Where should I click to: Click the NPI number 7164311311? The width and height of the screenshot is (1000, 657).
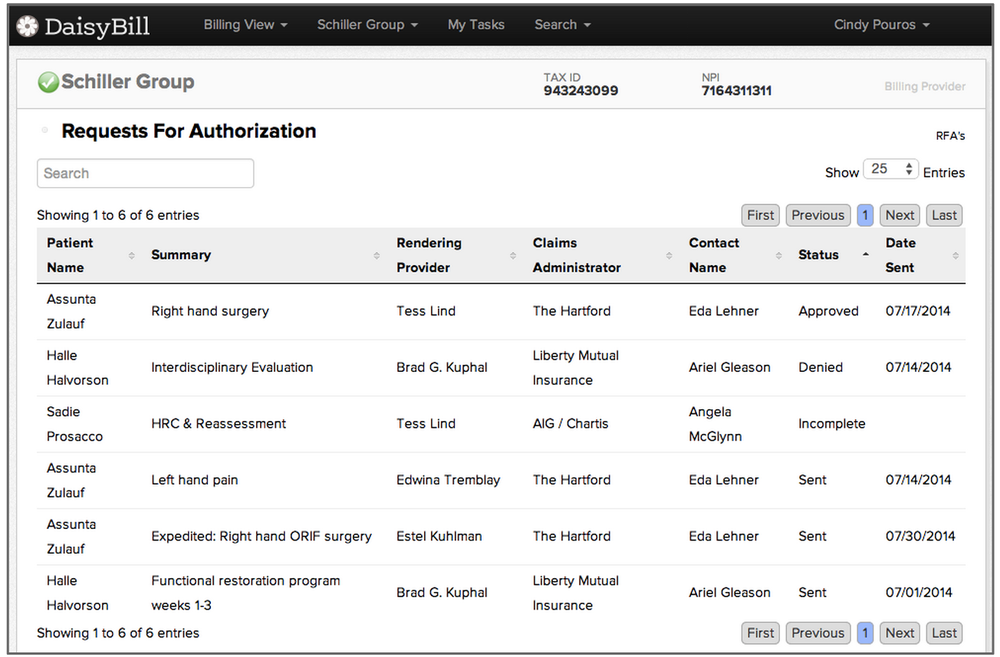click(x=737, y=91)
